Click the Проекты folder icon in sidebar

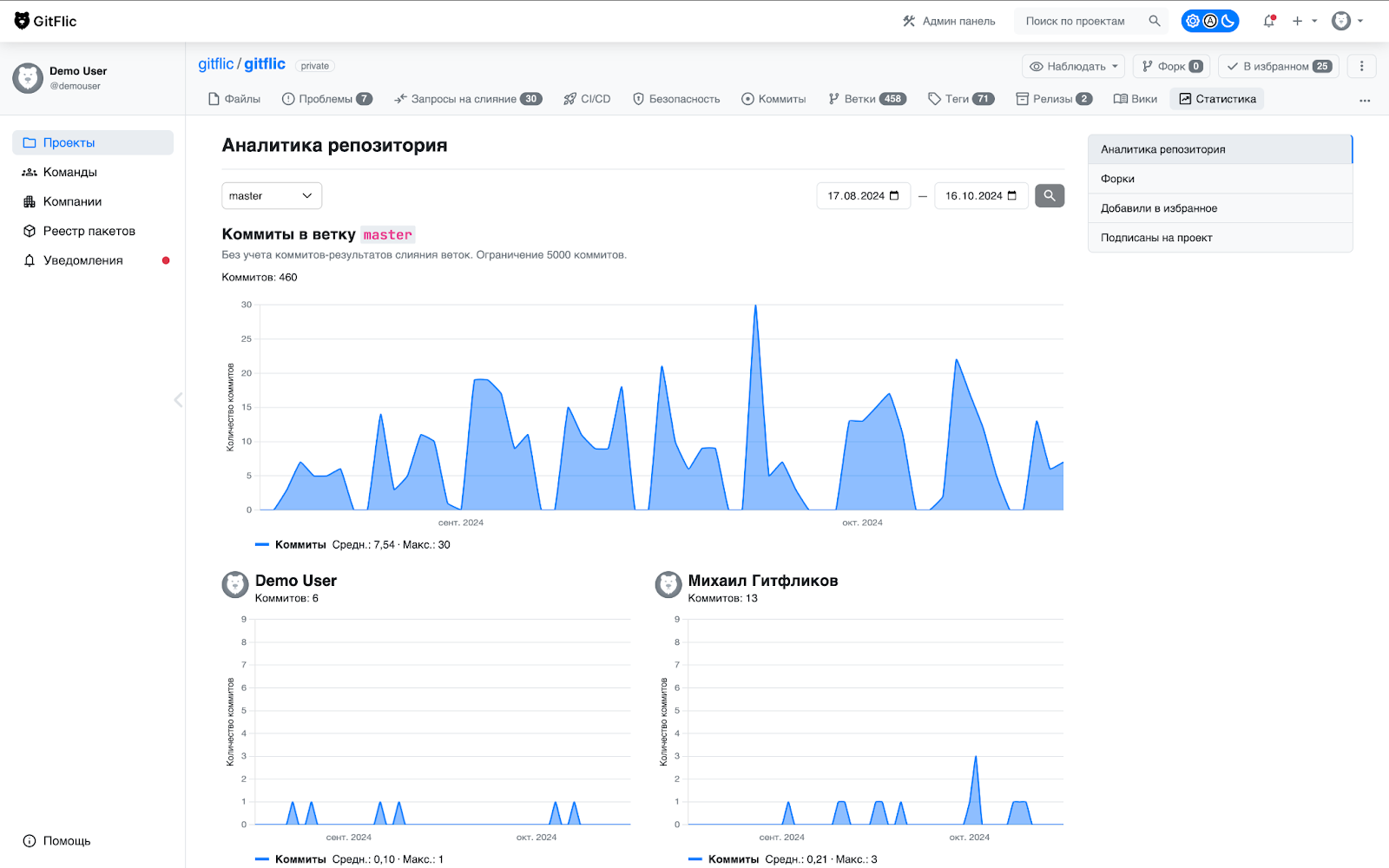[30, 142]
